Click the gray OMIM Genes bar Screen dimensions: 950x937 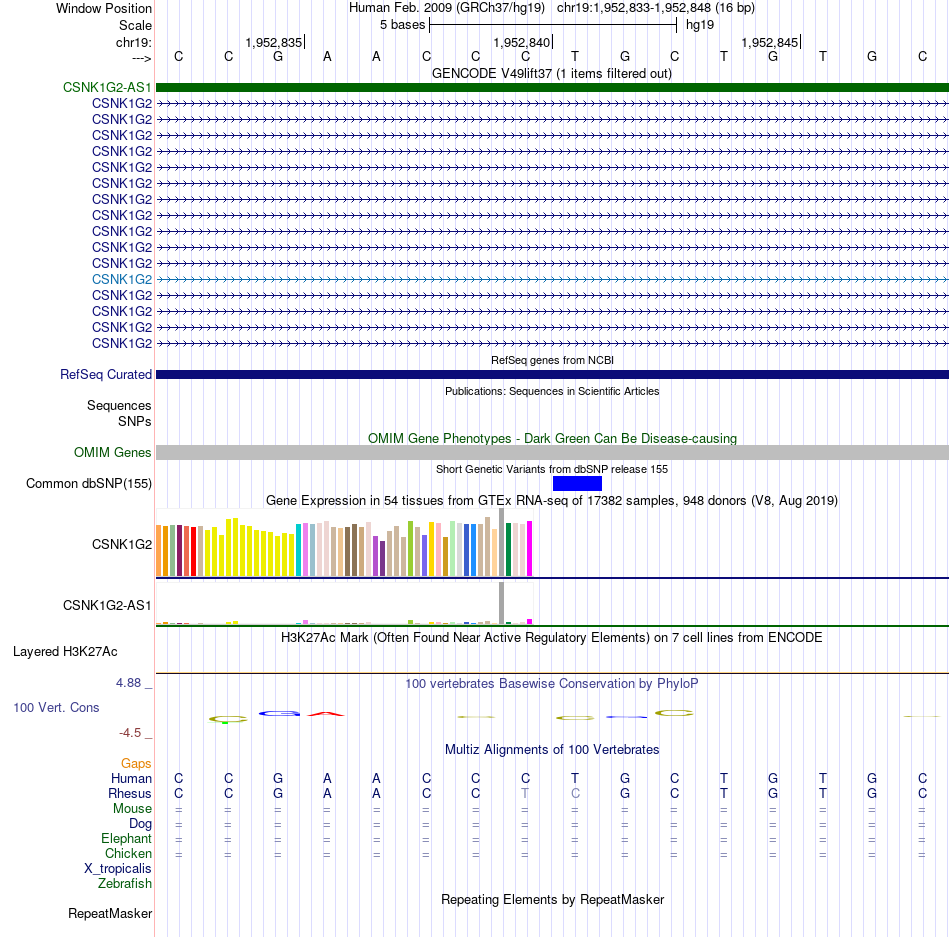(552, 452)
